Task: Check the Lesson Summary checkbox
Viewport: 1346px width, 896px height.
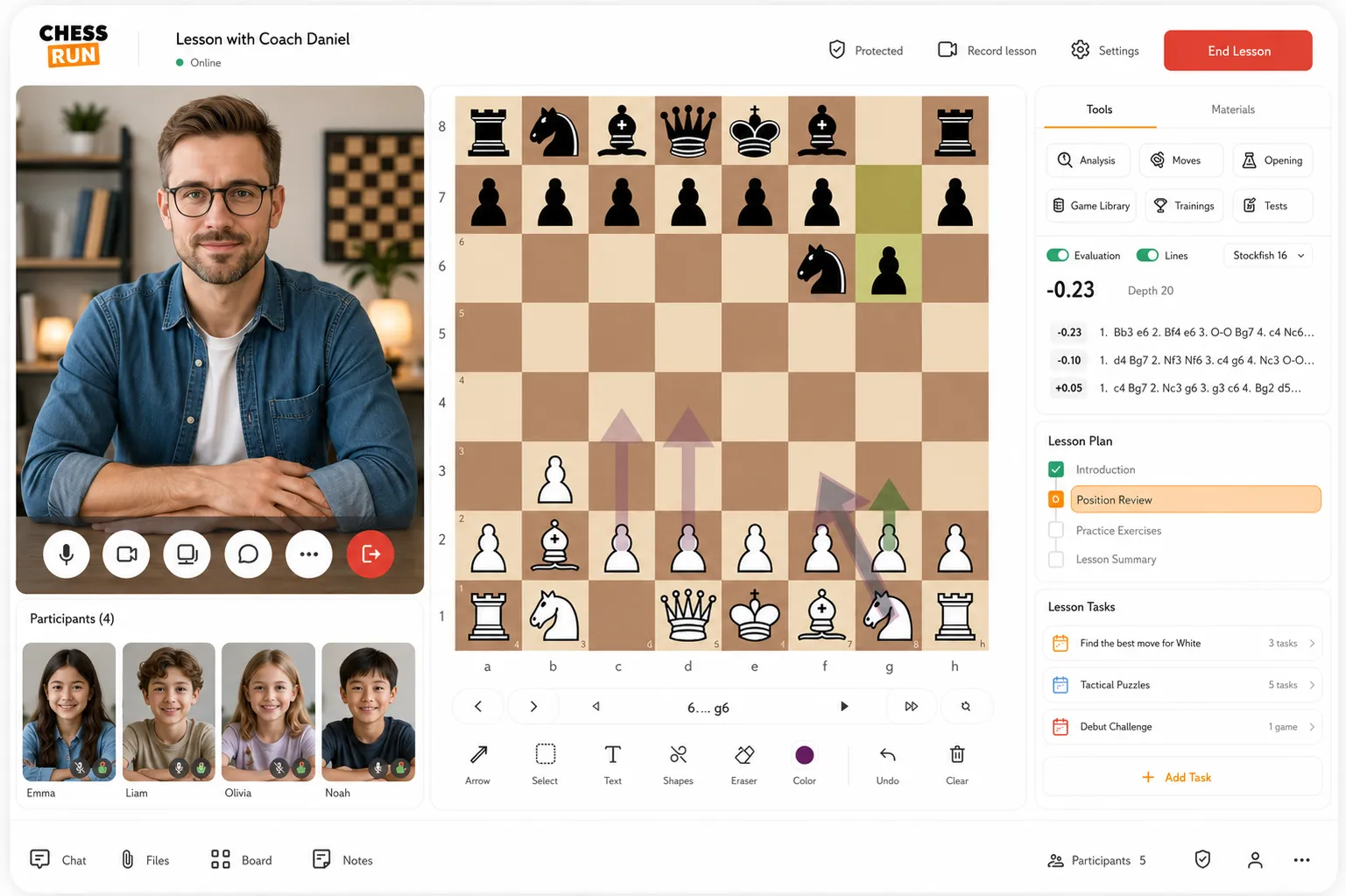Action: point(1056,559)
